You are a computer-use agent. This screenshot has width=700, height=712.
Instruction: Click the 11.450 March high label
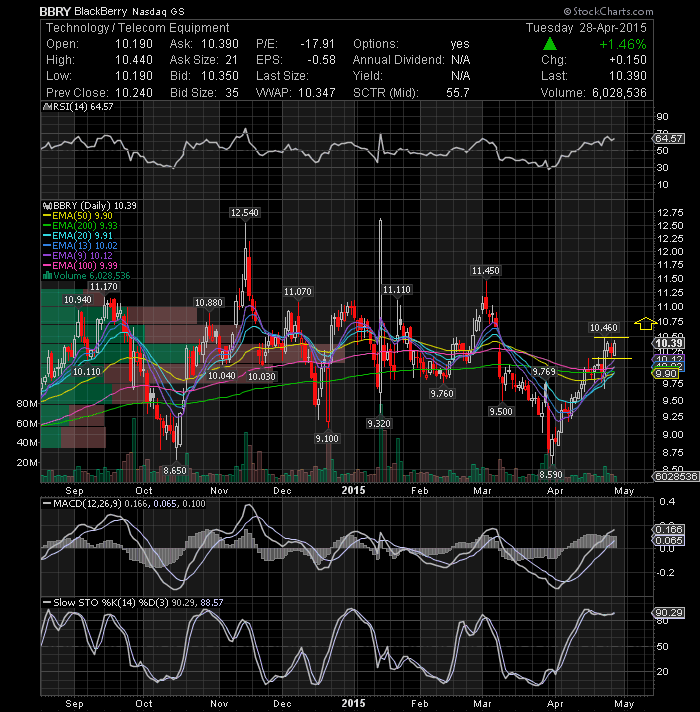coord(486,271)
